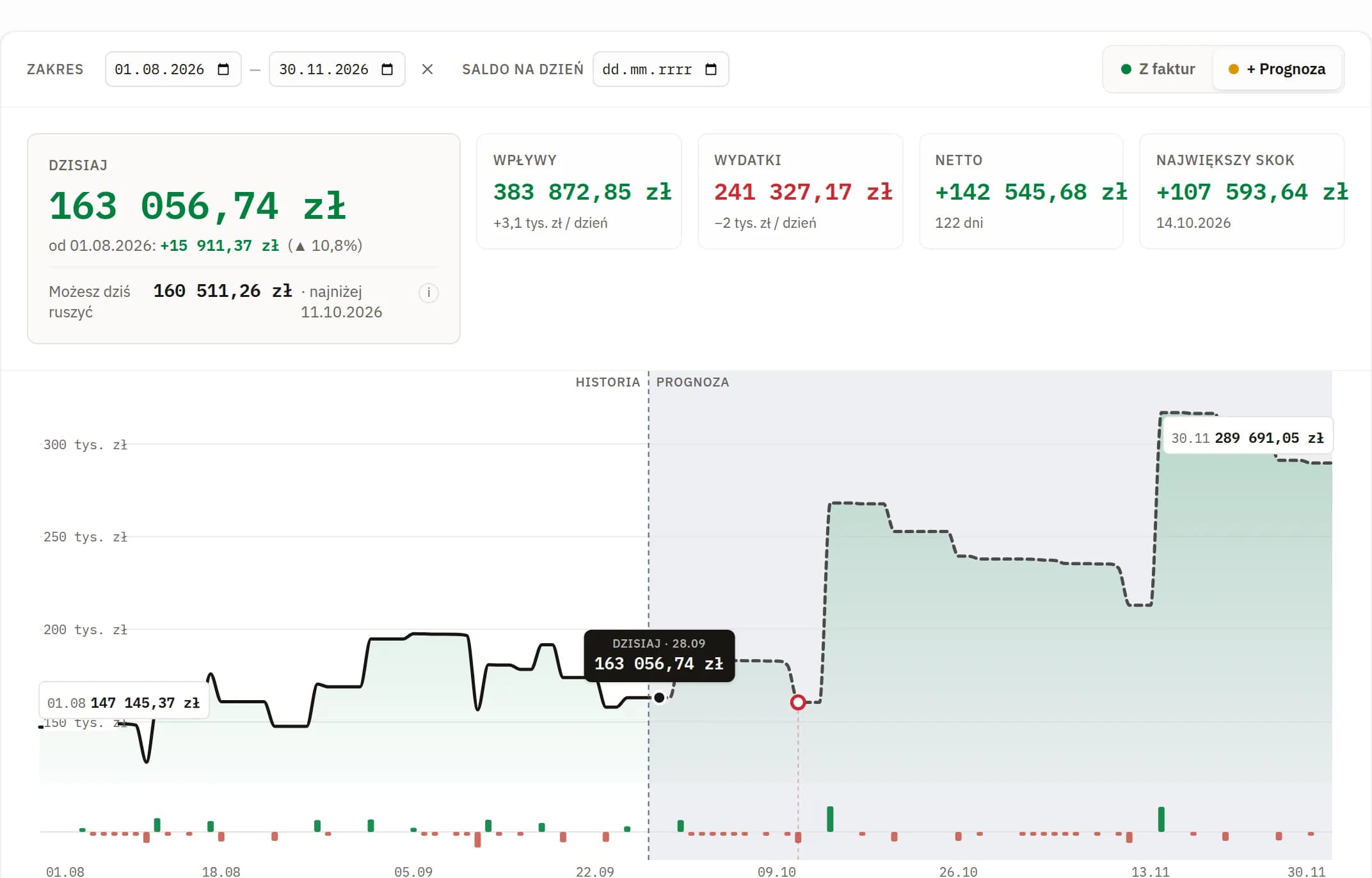1372x878 pixels.
Task: Select the Wydatki 241 327,17 zł card
Action: (x=800, y=191)
